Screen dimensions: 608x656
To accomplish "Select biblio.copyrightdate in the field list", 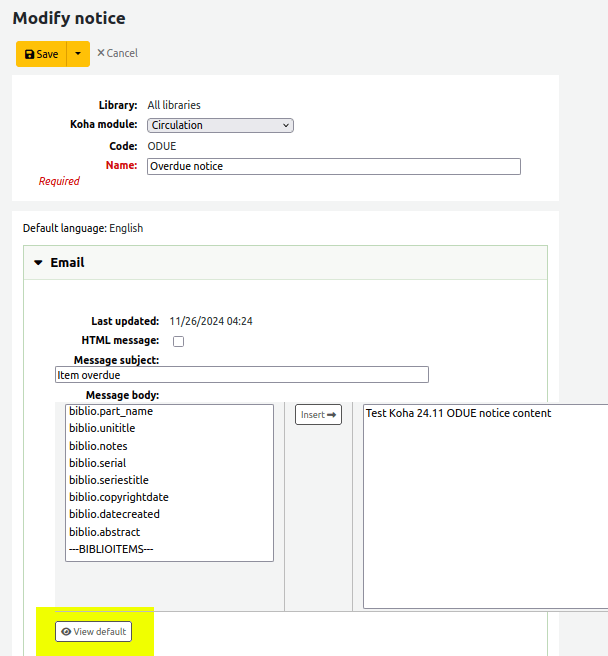I will (x=169, y=497).
